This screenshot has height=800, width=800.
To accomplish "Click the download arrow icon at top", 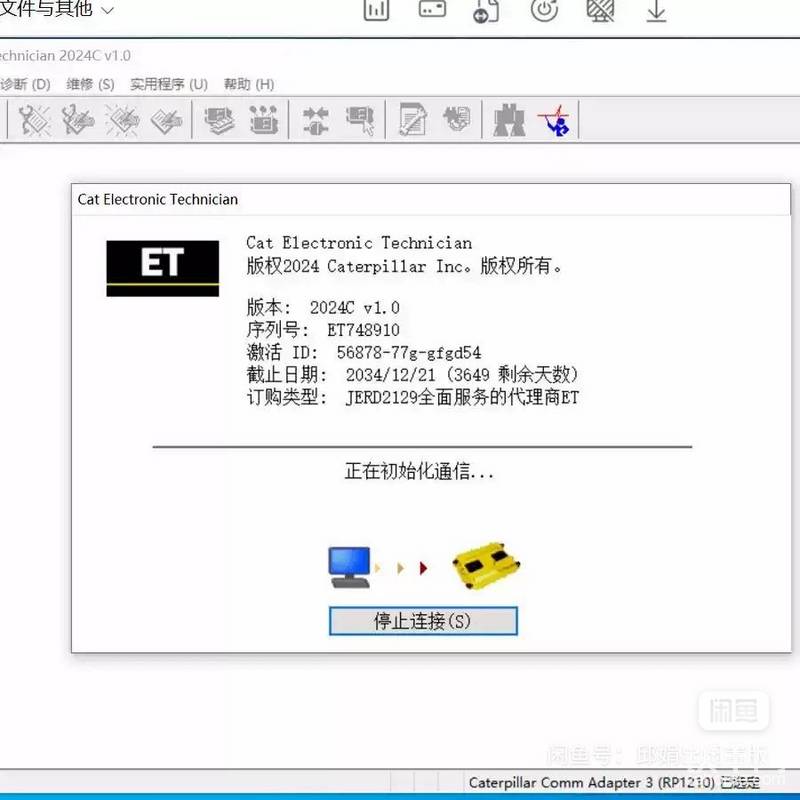I will point(656,10).
